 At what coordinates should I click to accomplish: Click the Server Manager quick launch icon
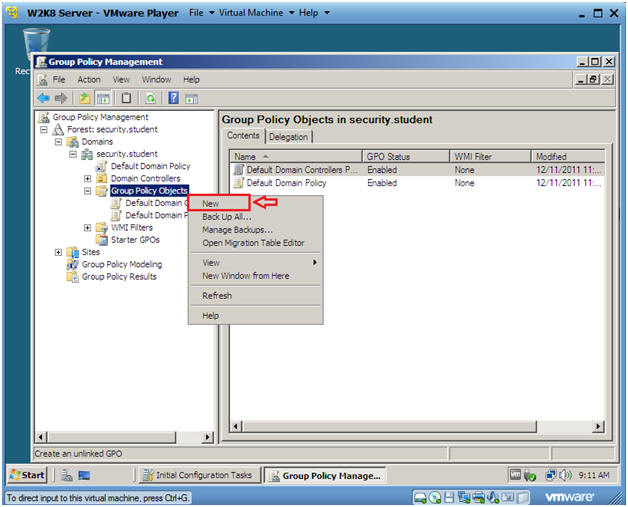point(67,475)
